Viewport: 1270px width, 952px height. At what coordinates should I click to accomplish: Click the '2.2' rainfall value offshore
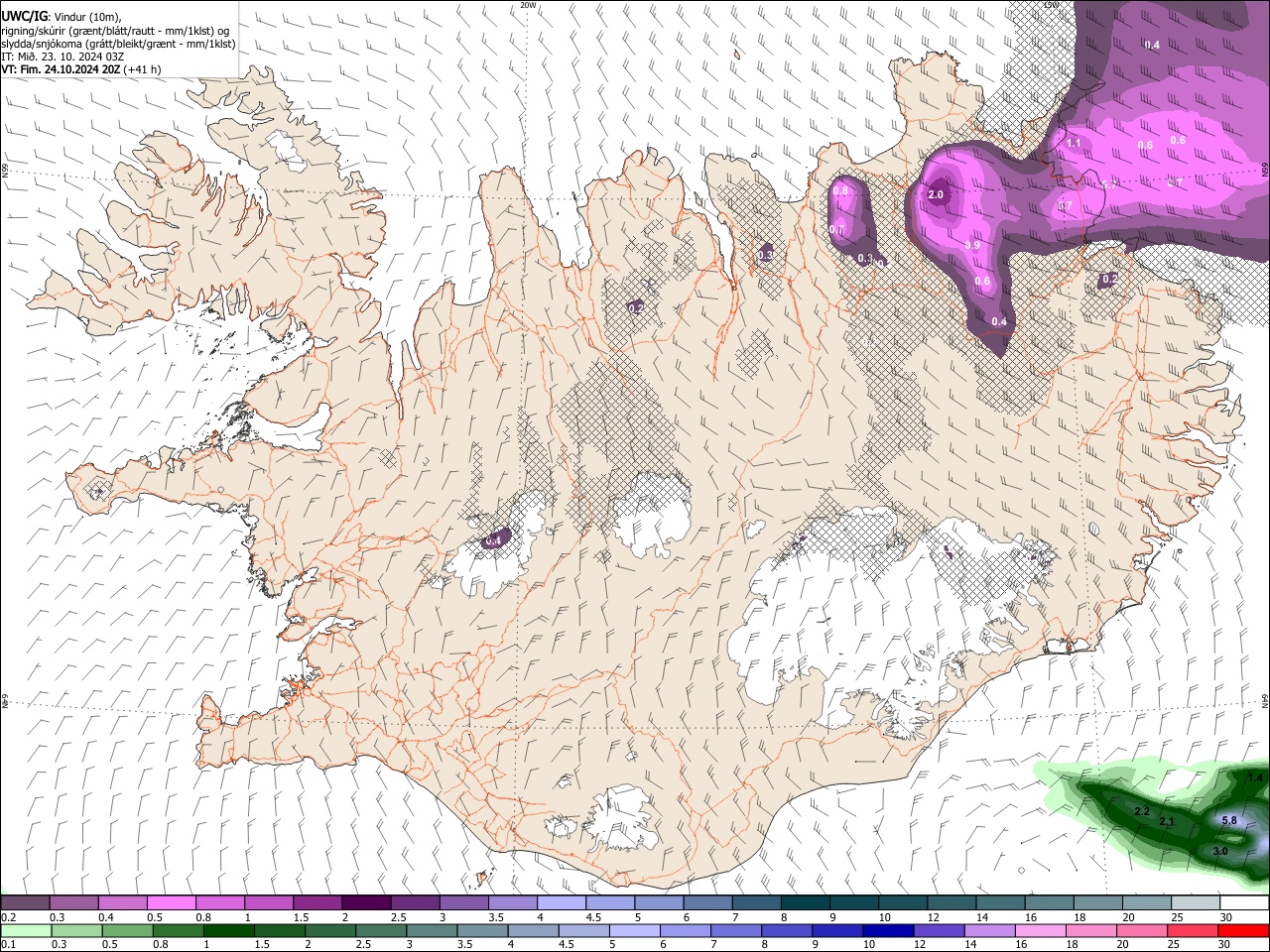[1141, 811]
